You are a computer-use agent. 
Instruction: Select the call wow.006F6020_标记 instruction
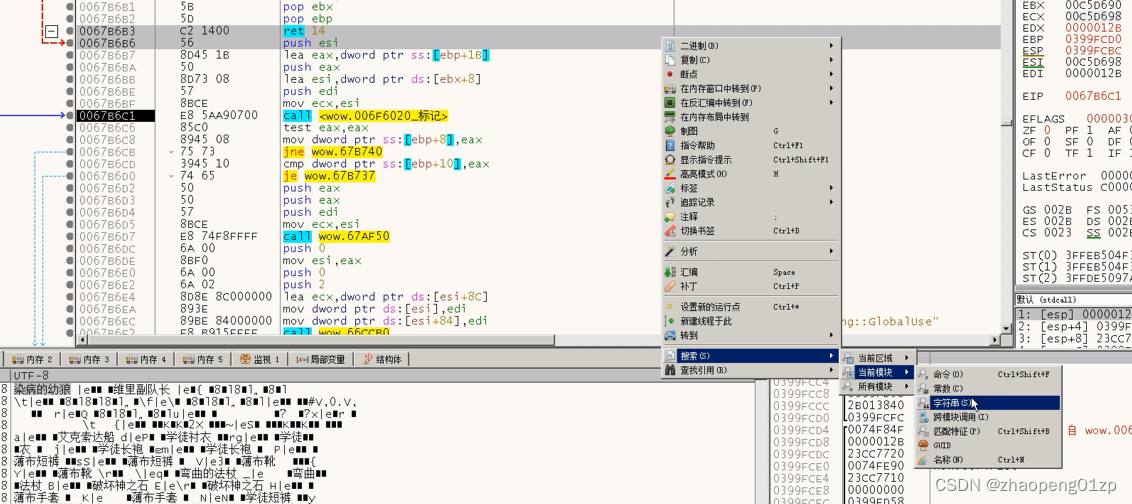point(365,116)
